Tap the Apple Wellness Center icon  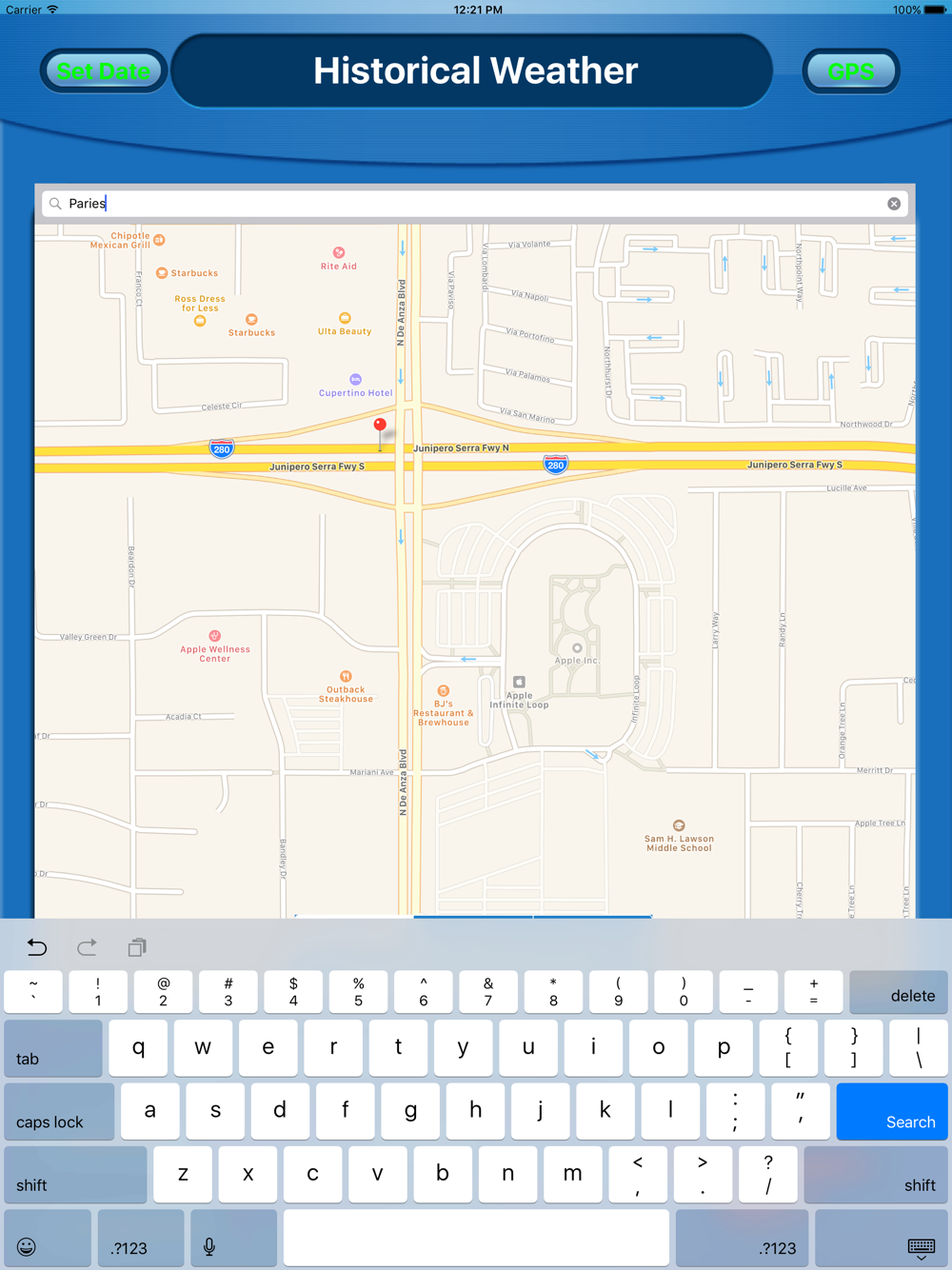pyautogui.click(x=215, y=636)
